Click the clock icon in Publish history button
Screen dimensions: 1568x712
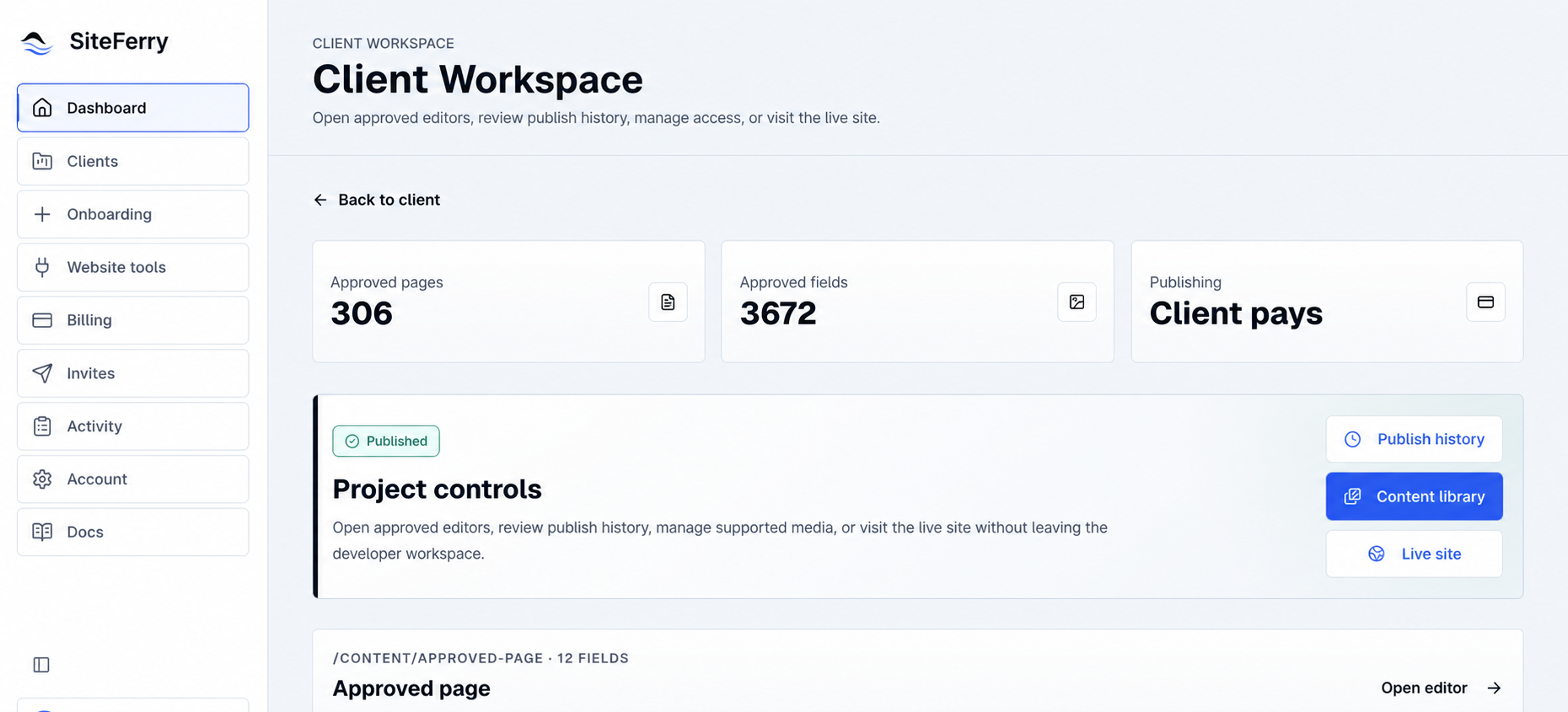tap(1352, 439)
